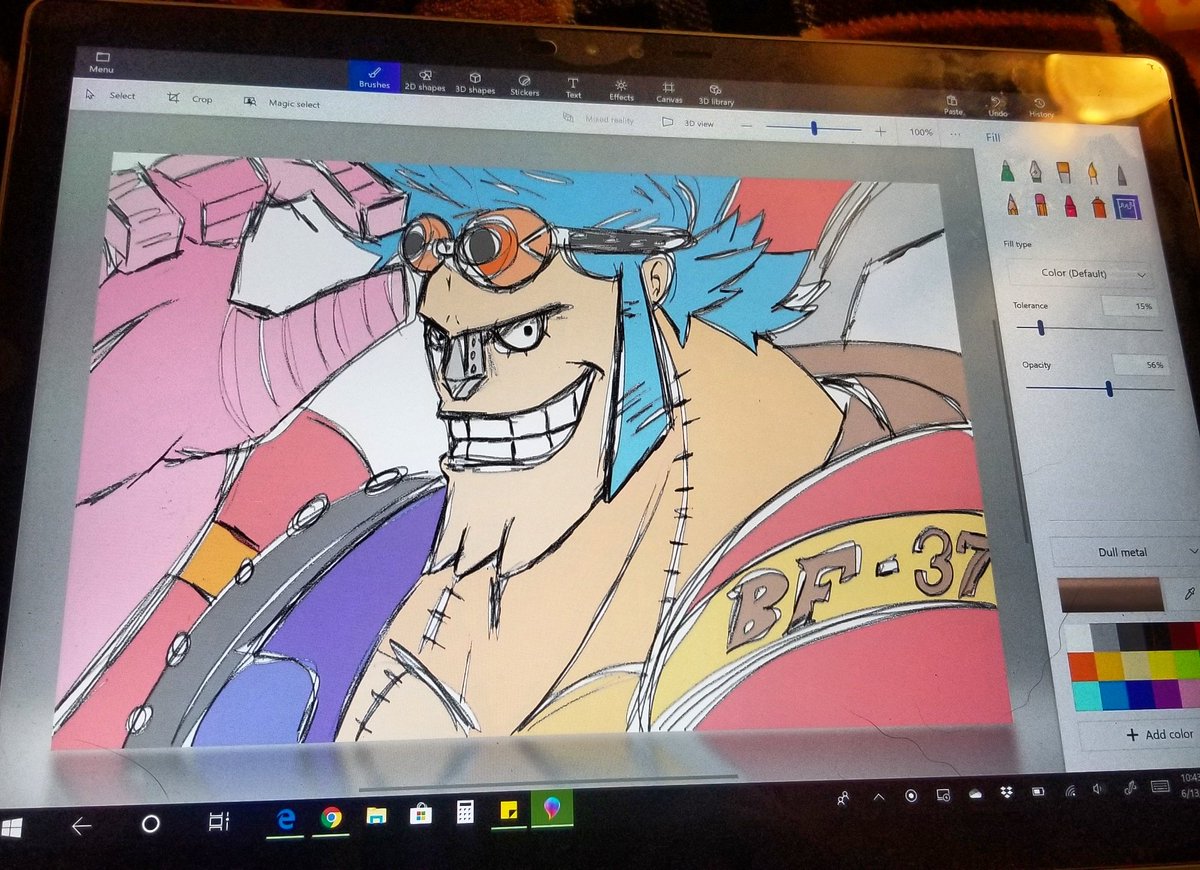Image resolution: width=1200 pixels, height=870 pixels.
Task: Open Paste in the top bar
Action: tap(952, 105)
